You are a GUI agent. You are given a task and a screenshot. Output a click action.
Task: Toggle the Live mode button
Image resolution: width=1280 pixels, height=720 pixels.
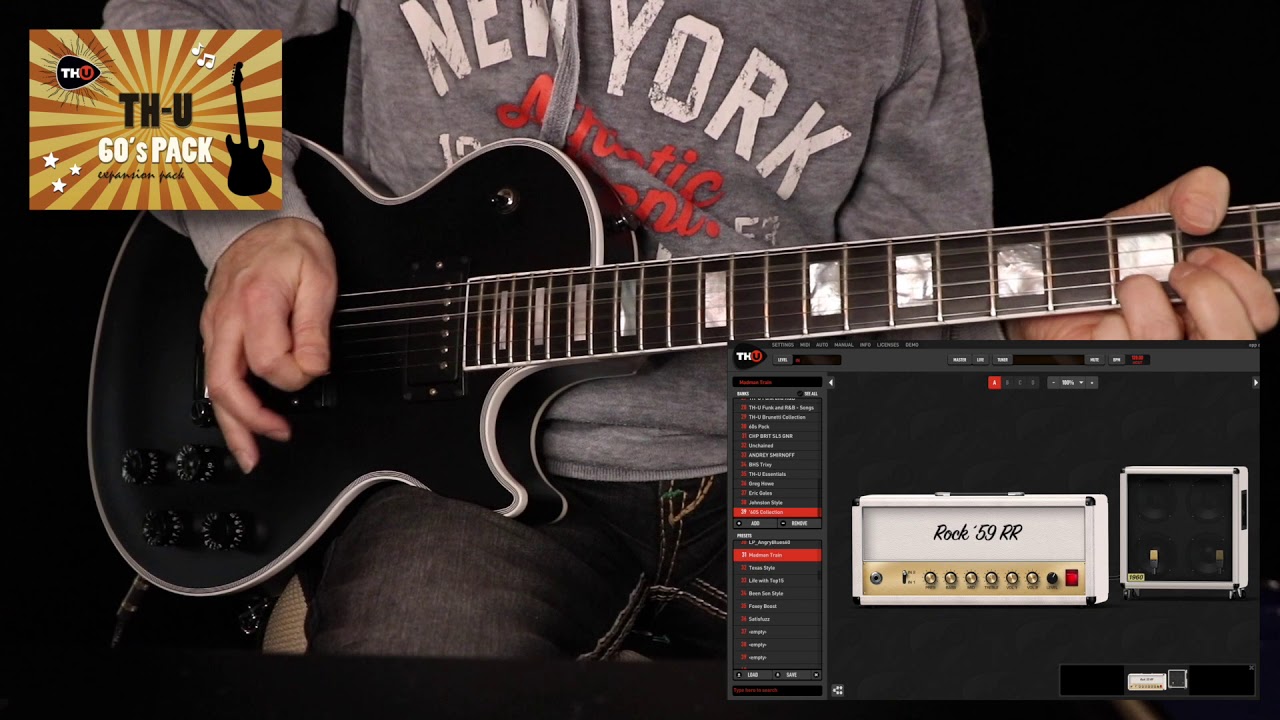980,360
